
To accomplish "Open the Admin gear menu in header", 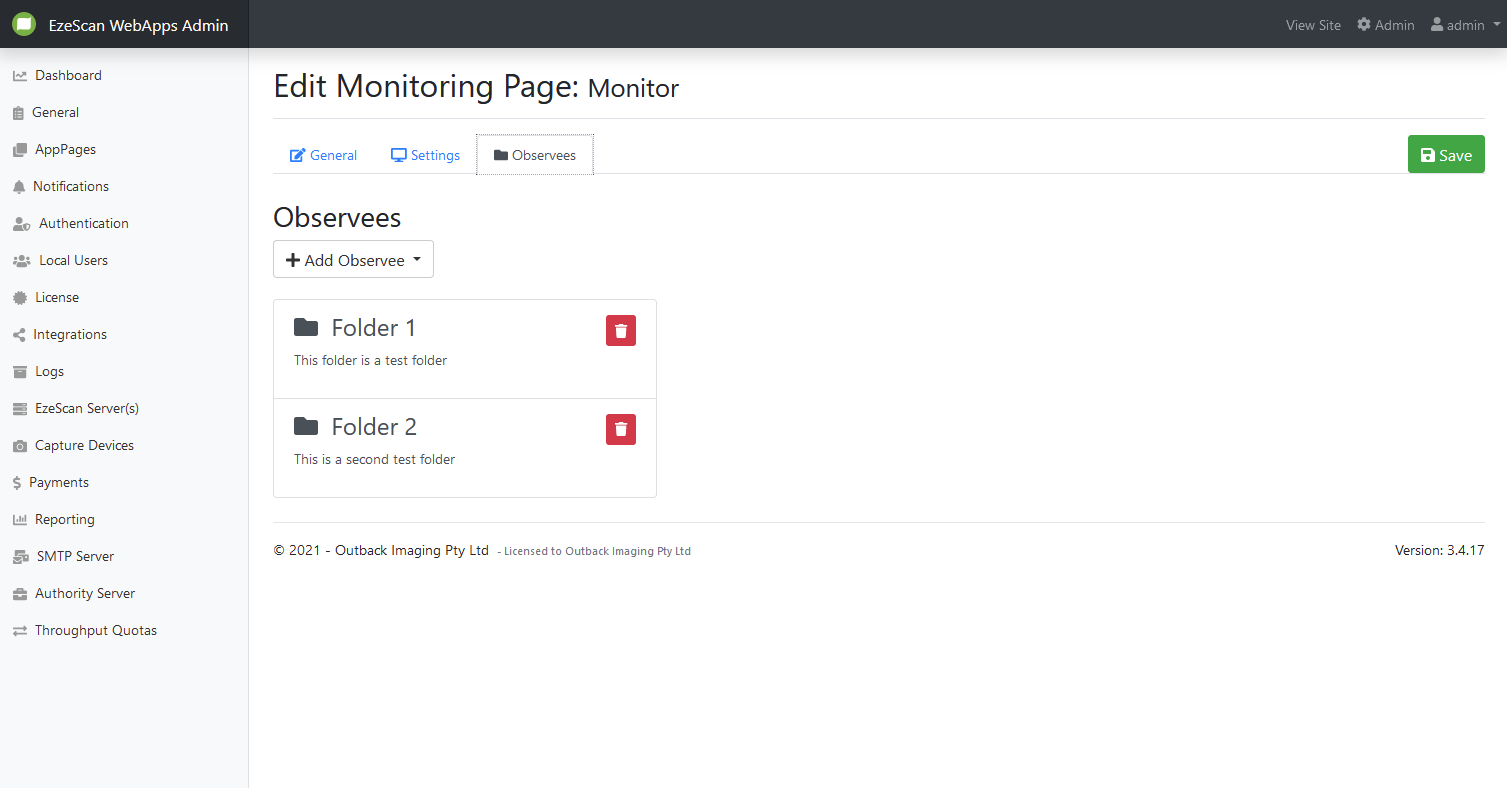I will (1385, 25).
